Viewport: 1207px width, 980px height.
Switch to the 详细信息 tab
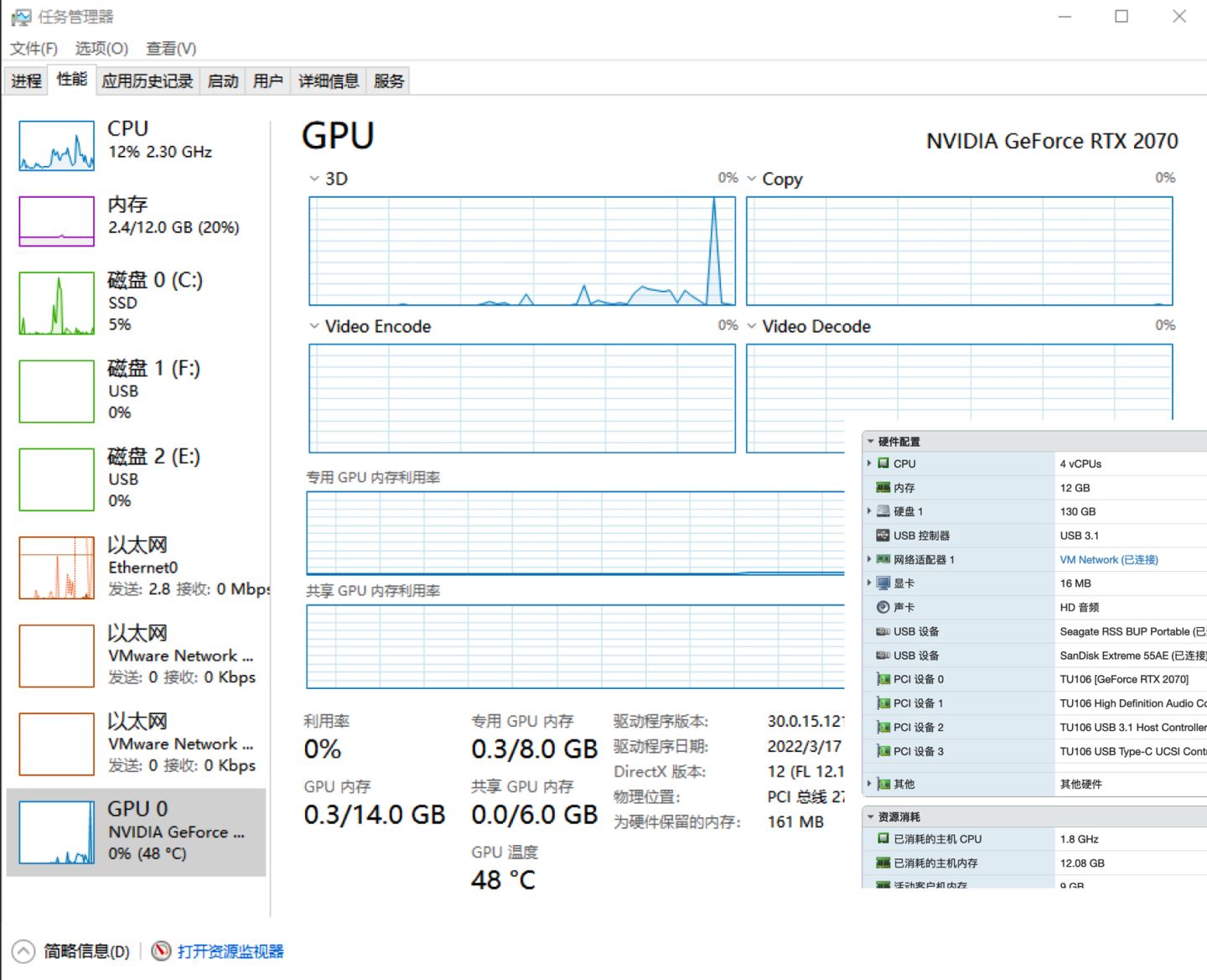point(329,81)
